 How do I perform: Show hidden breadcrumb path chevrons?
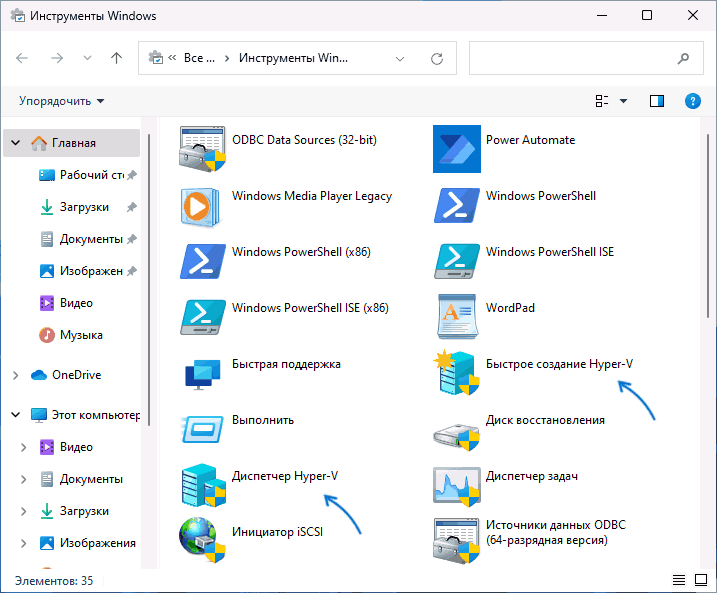[172, 58]
